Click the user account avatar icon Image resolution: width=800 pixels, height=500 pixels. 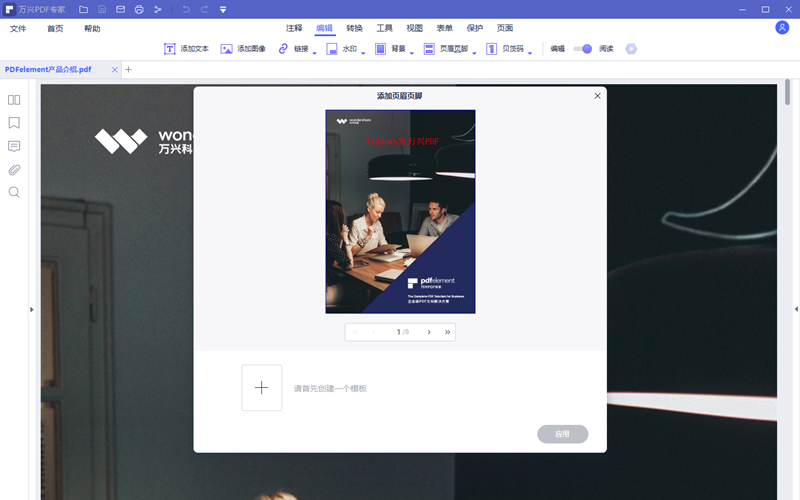tap(782, 28)
